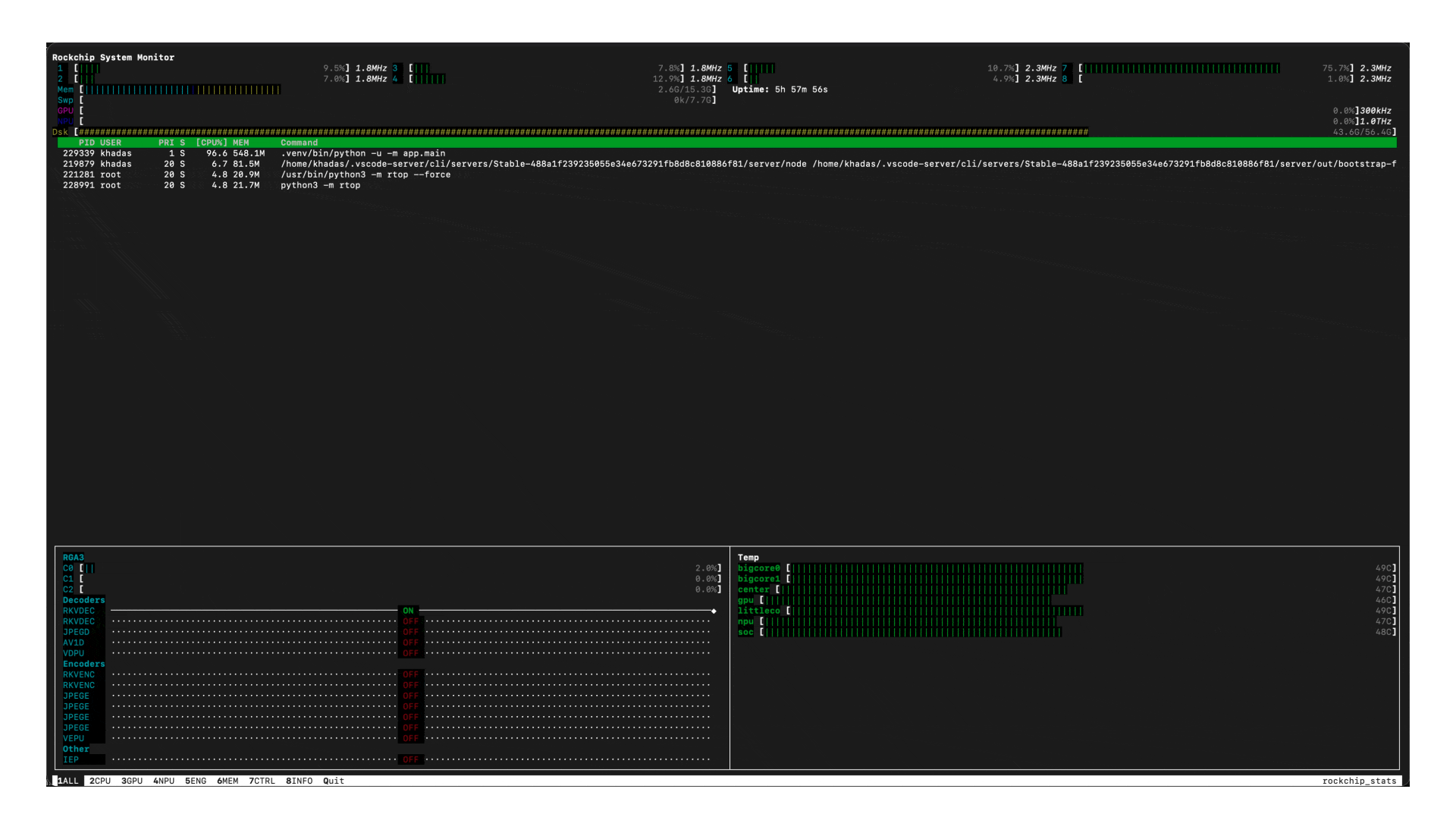Screen dimensions: 1456x830
Task: Open the 8INFO tab
Action: click(x=300, y=781)
